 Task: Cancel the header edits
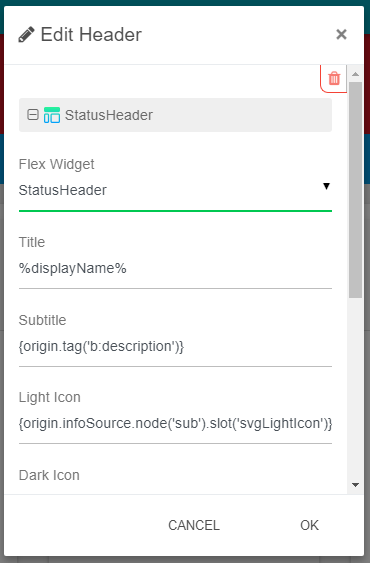pyautogui.click(x=194, y=525)
